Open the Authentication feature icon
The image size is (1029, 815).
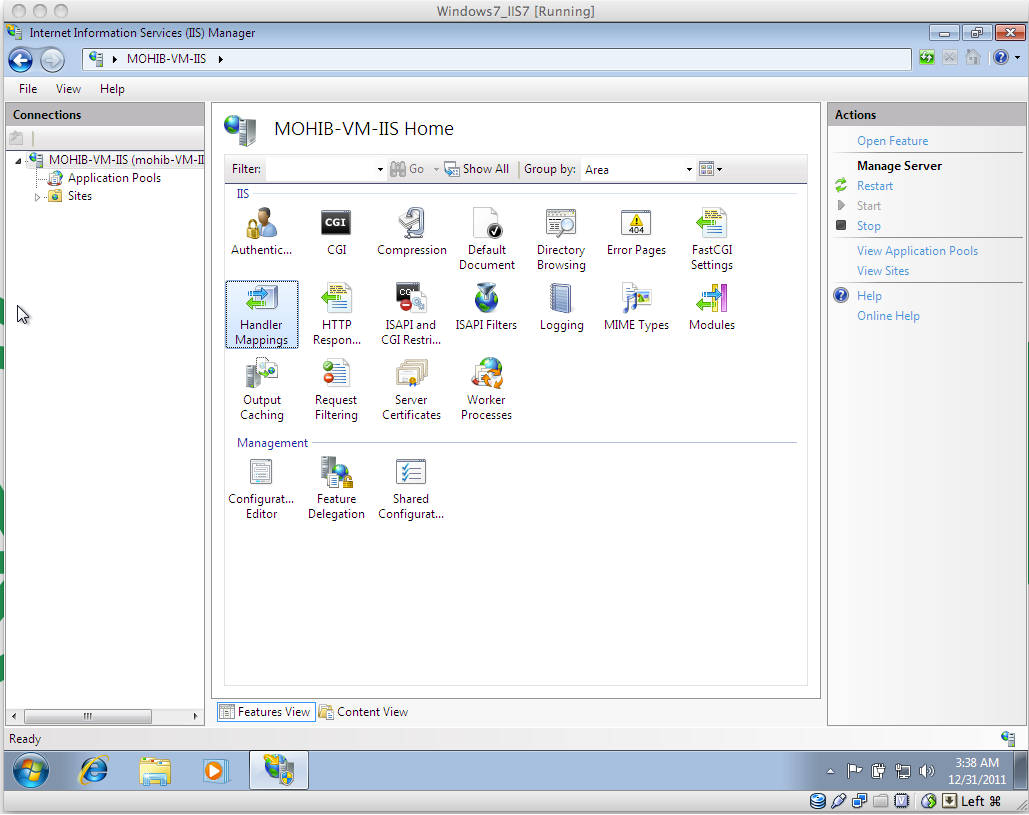(x=261, y=223)
